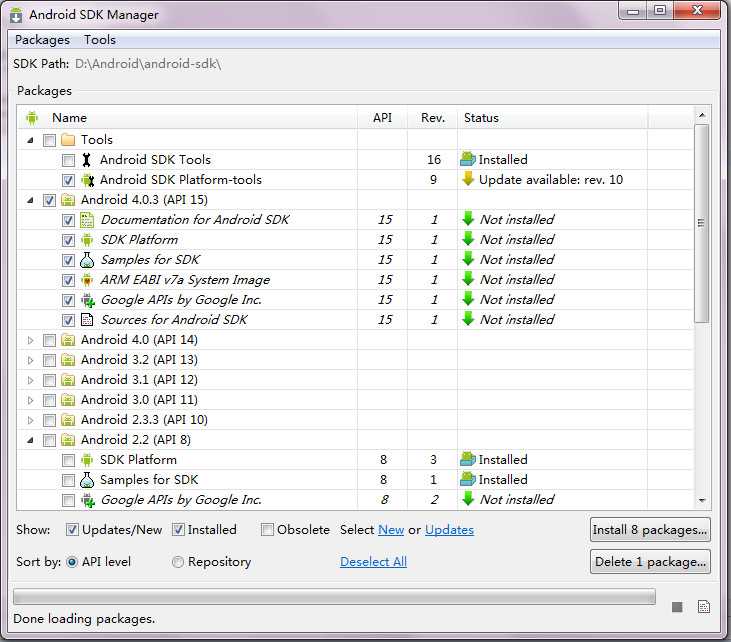Click the API 15 SDK Platform android icon
The width and height of the screenshot is (731, 642).
tap(87, 240)
